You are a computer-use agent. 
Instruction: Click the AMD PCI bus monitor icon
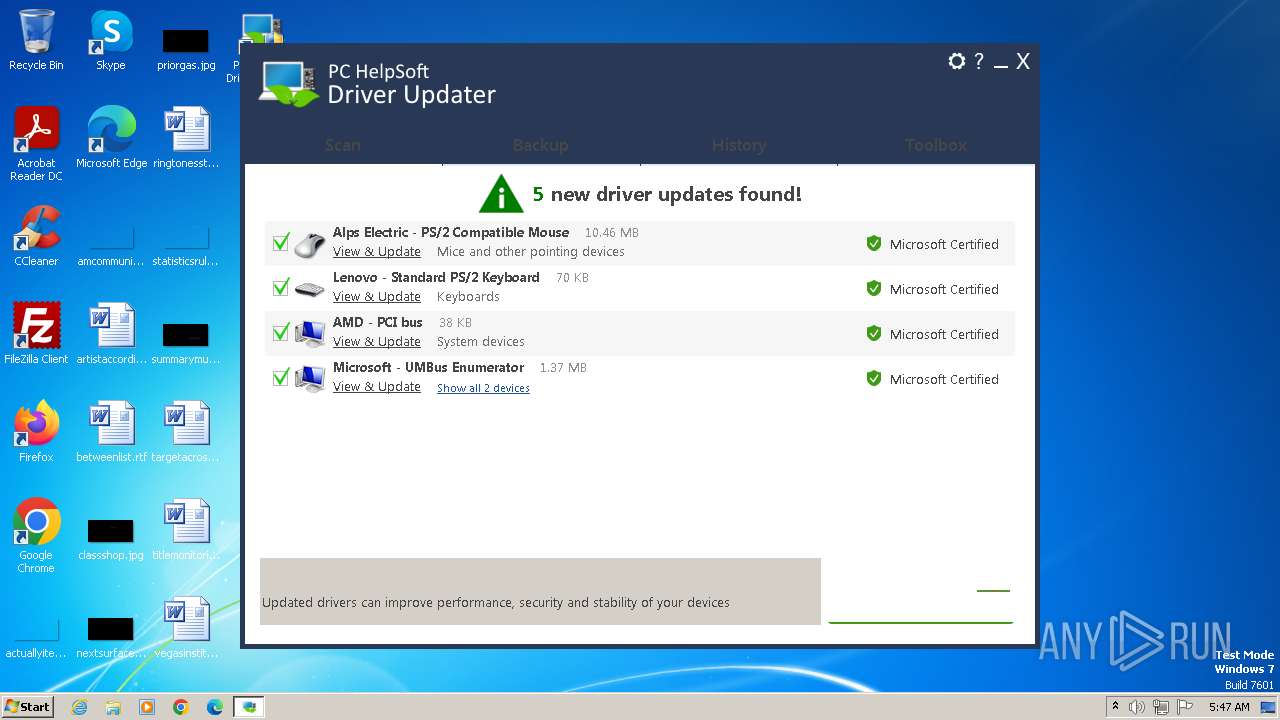pyautogui.click(x=310, y=333)
